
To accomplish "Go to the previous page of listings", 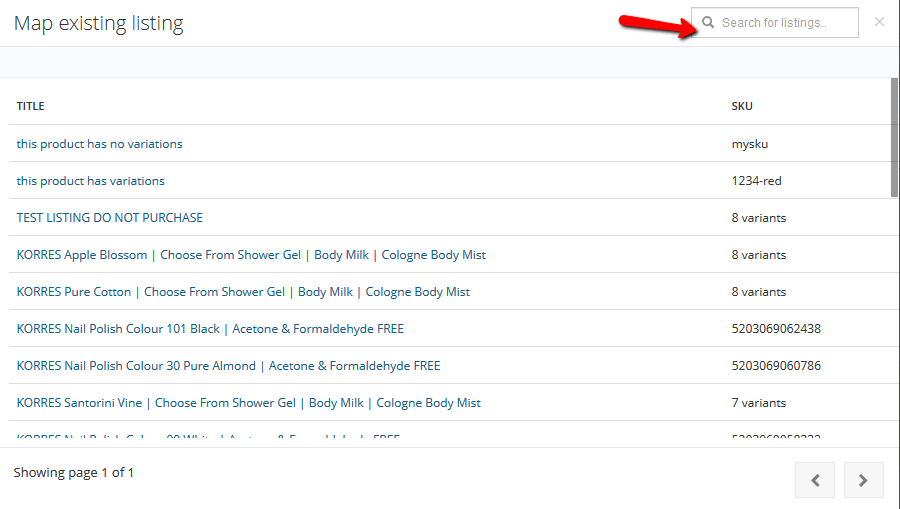I will coord(815,480).
